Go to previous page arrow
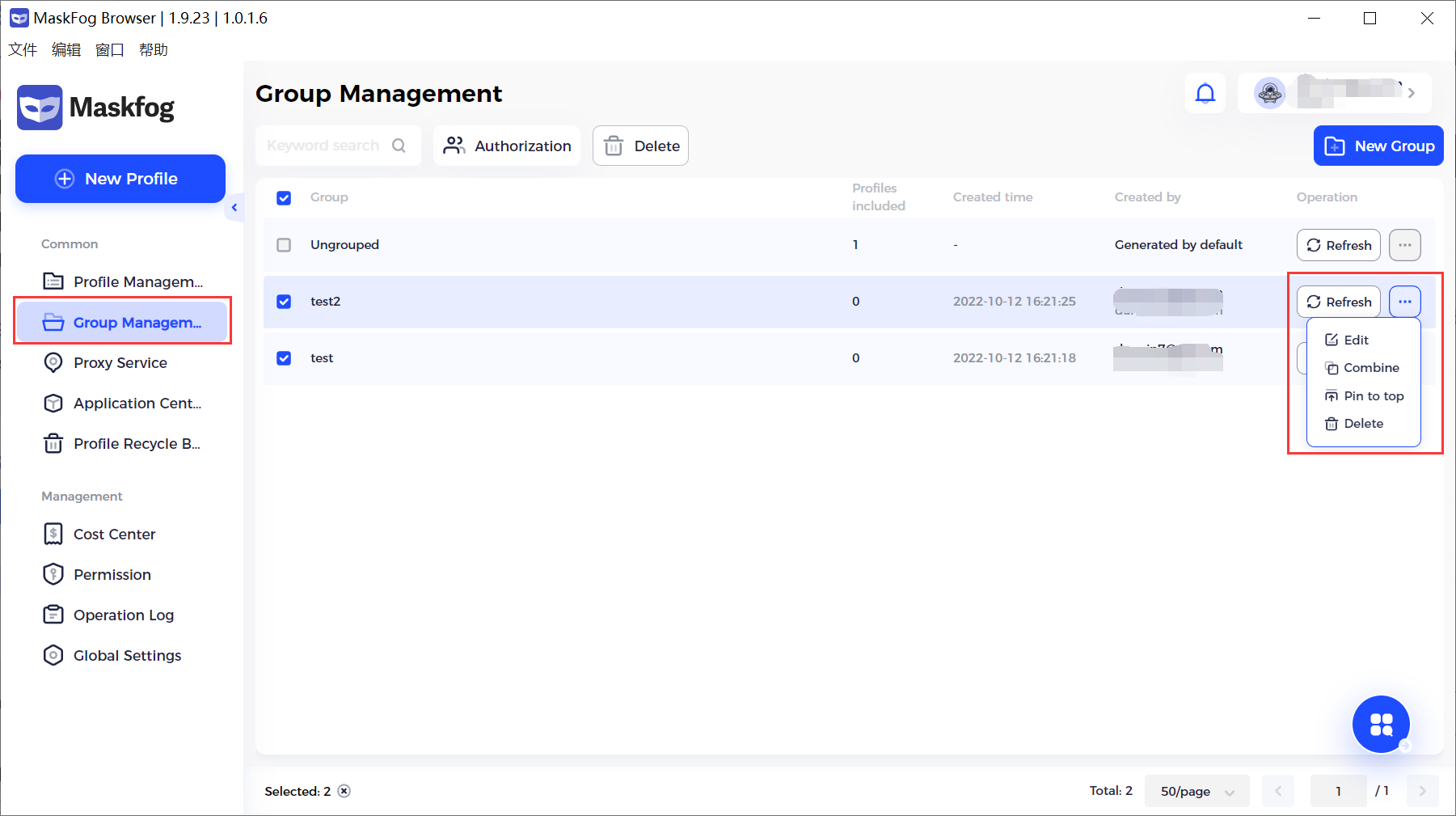This screenshot has height=816, width=1456. point(1278,791)
